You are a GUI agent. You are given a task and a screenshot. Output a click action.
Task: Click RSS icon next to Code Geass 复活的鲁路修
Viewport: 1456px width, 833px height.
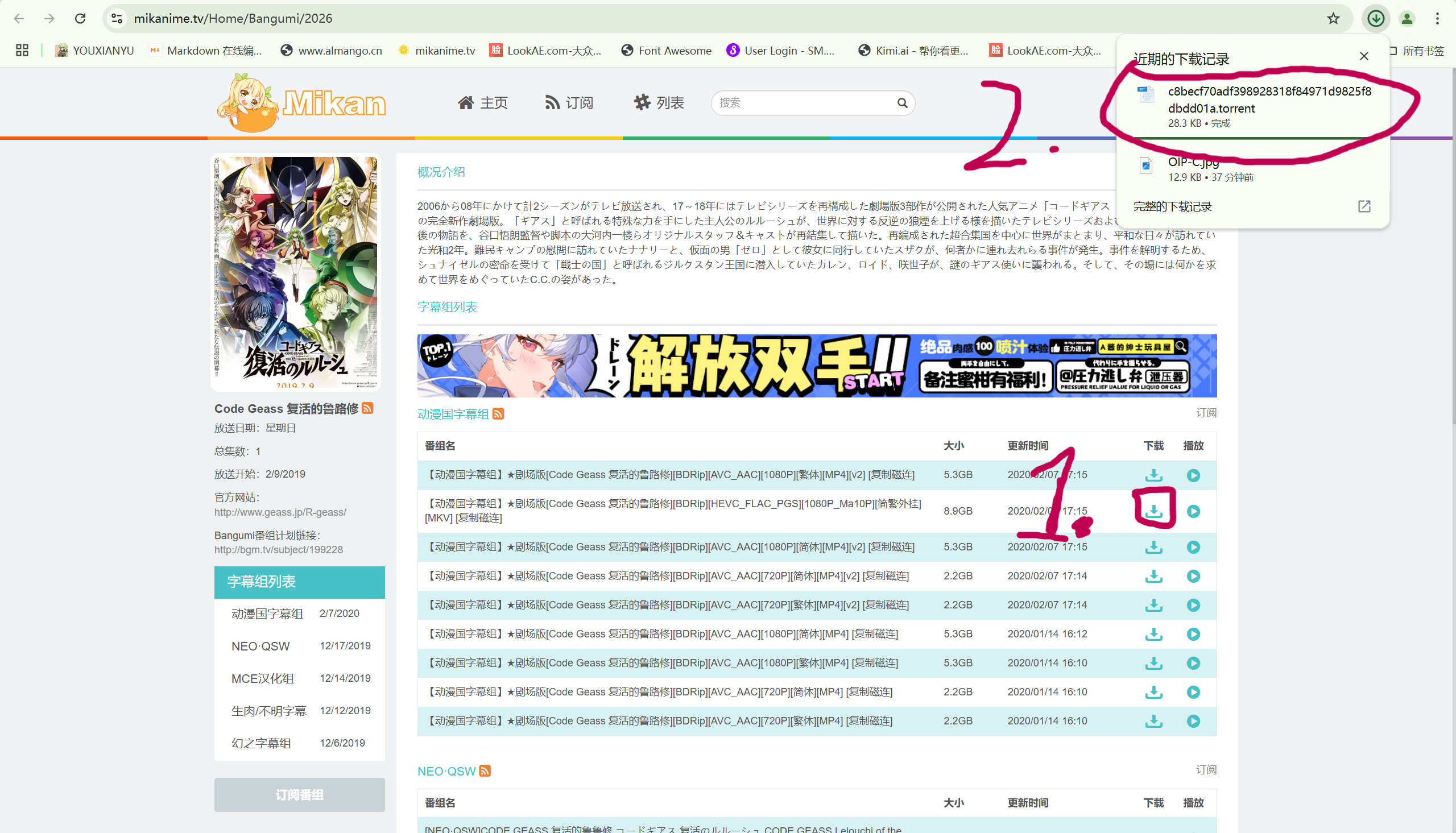(367, 408)
